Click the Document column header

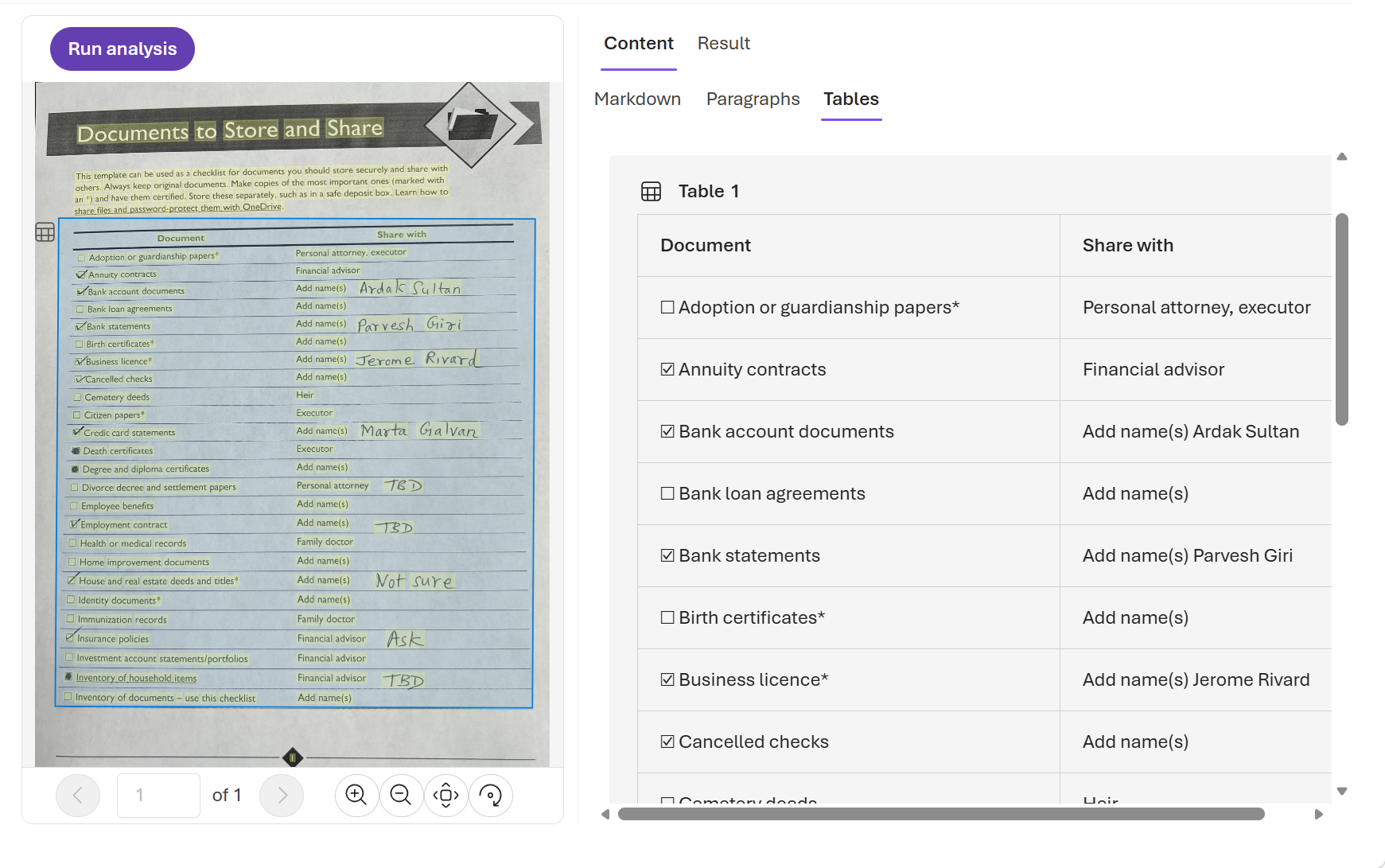click(x=849, y=245)
